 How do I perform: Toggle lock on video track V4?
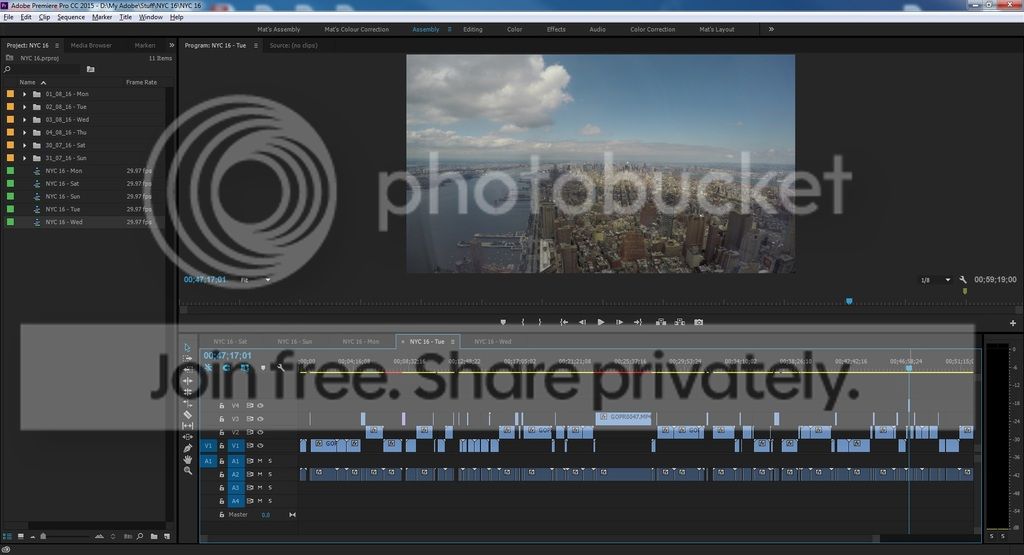coord(222,405)
